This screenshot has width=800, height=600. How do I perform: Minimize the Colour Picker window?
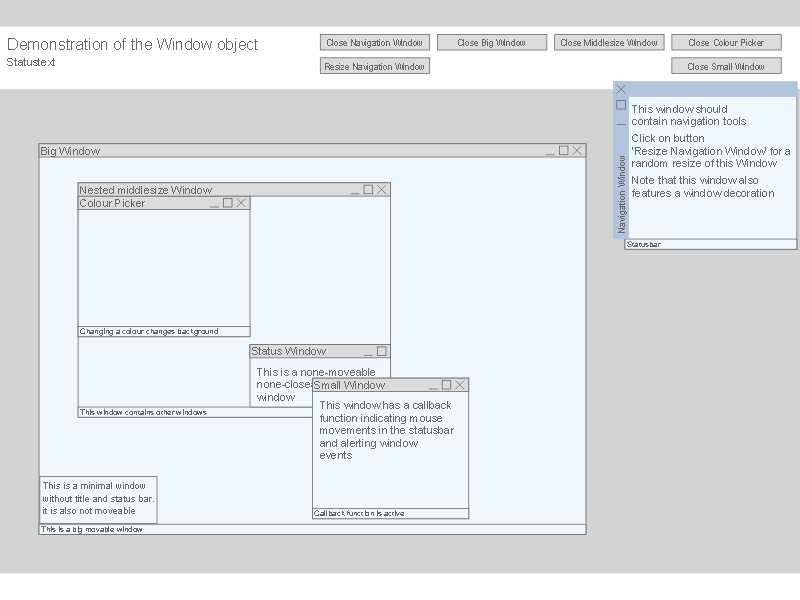point(214,203)
